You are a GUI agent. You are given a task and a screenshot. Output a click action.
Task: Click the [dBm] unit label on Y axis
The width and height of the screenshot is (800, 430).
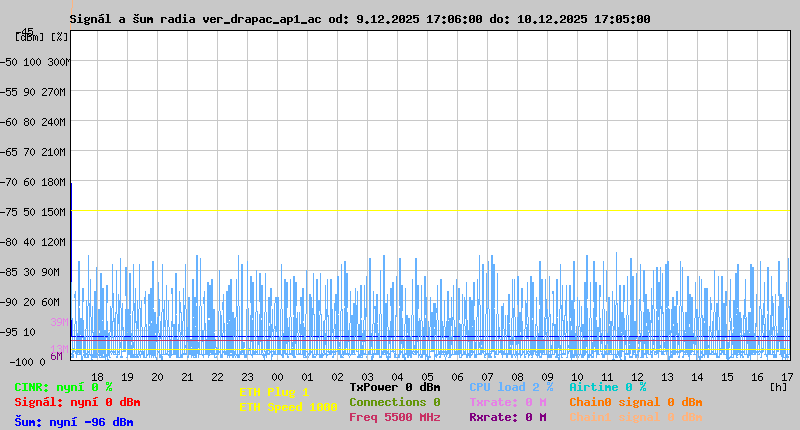click(x=29, y=37)
